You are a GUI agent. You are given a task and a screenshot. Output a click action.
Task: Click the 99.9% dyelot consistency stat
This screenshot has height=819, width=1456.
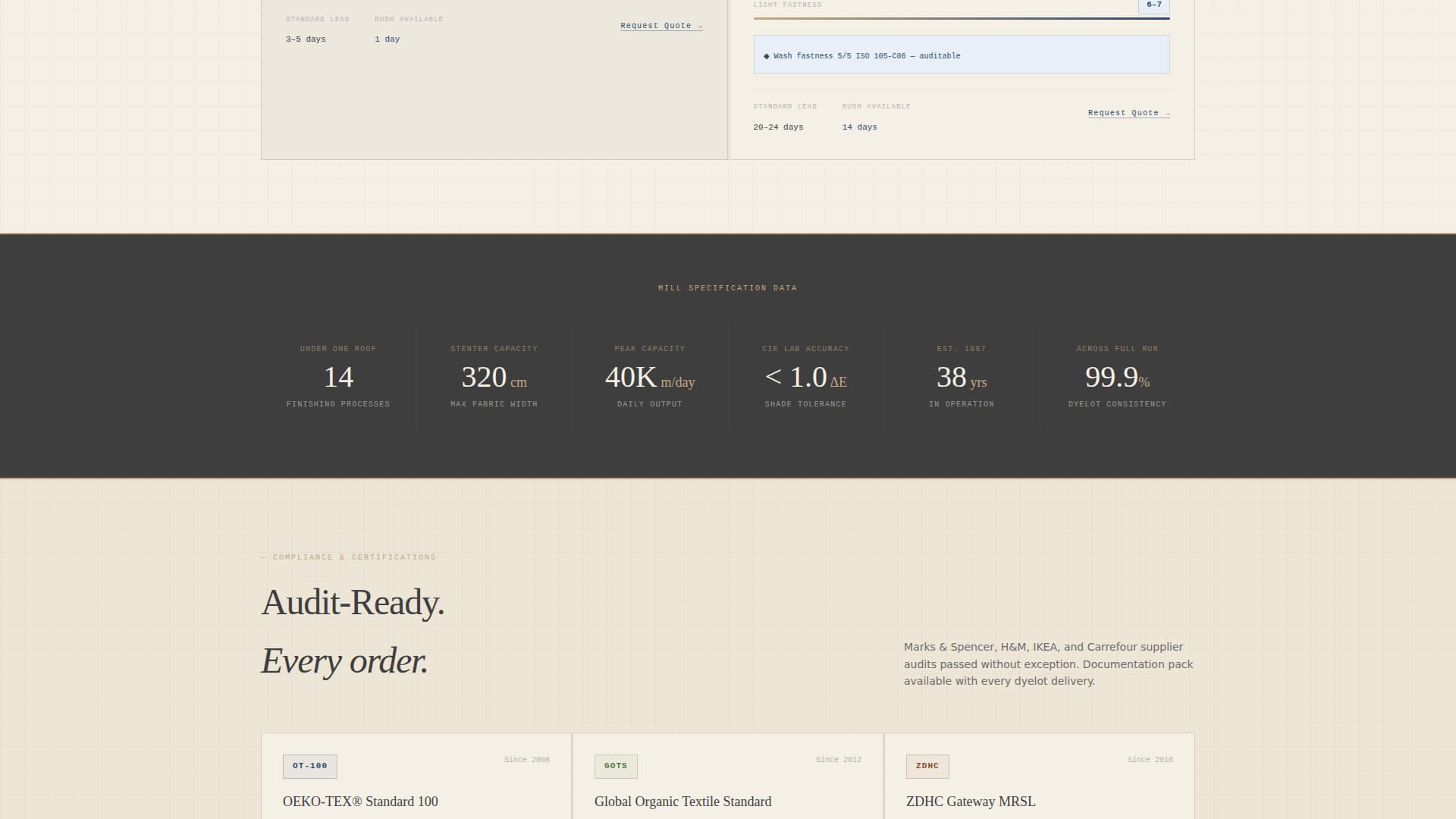[x=1116, y=377]
